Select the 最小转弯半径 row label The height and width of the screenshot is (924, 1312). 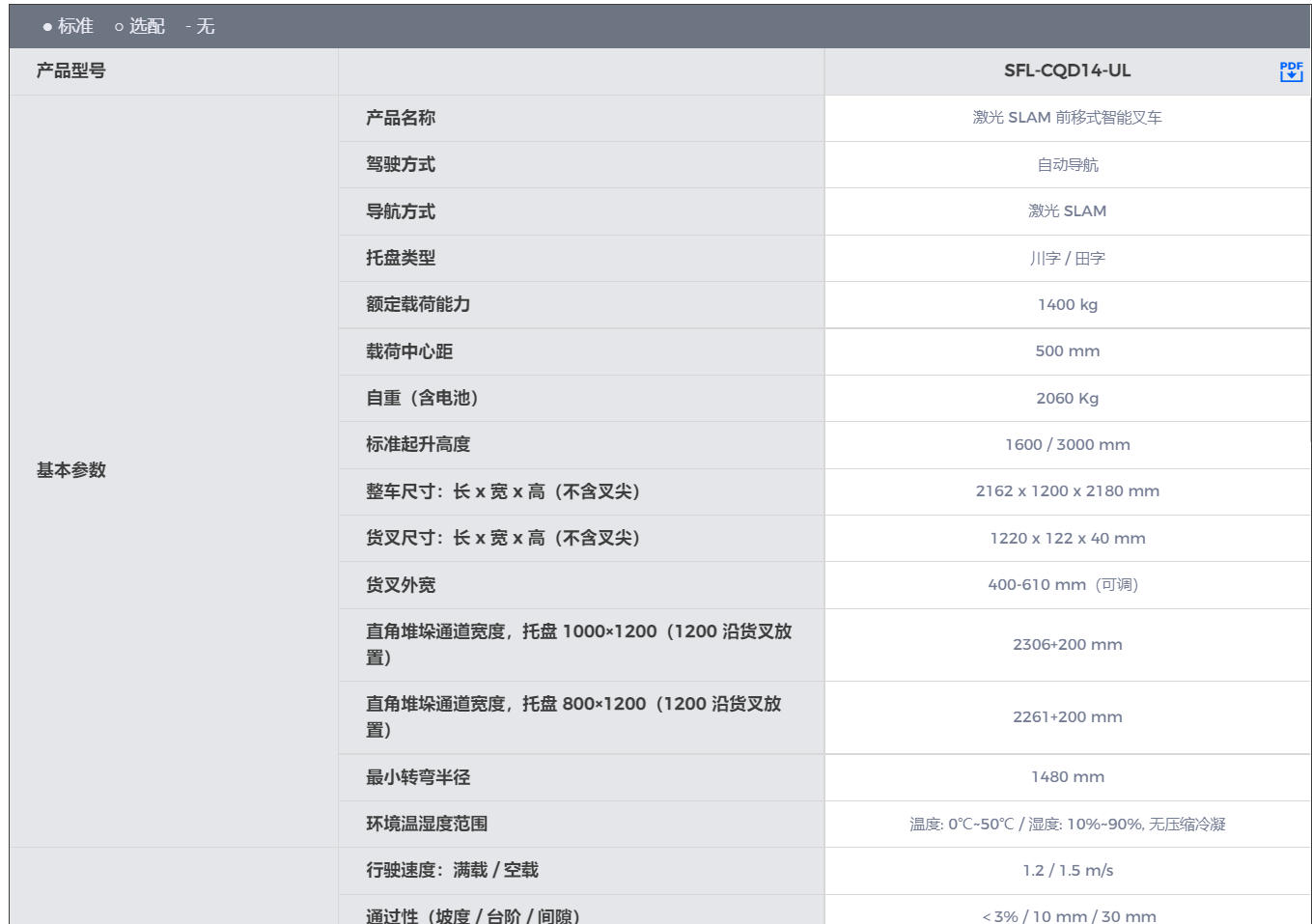pyautogui.click(x=418, y=777)
